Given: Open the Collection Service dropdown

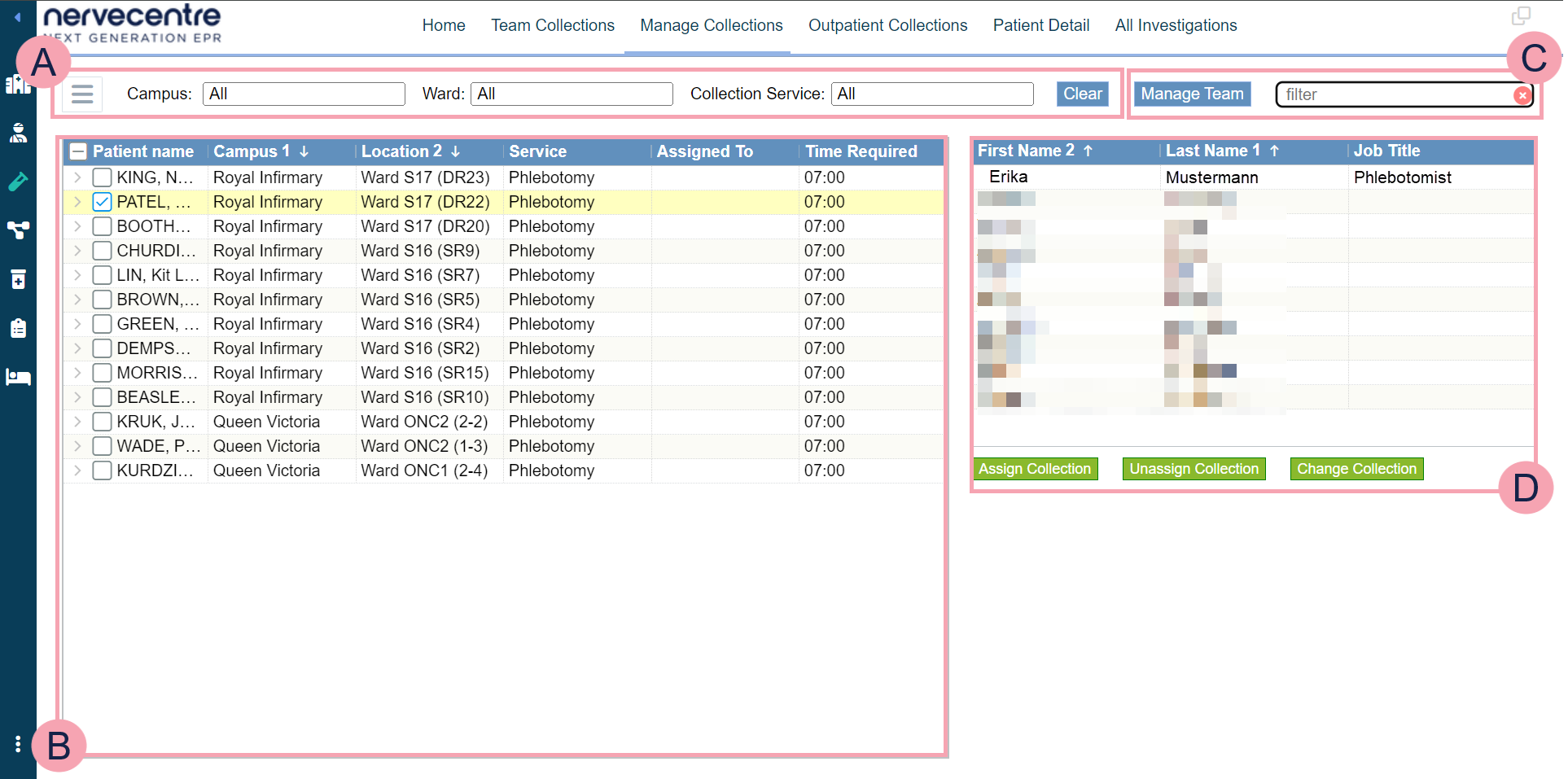Looking at the screenshot, I should click(931, 94).
